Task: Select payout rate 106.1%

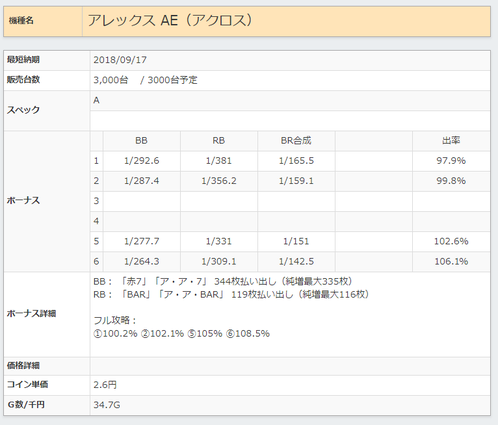Action: click(x=451, y=261)
